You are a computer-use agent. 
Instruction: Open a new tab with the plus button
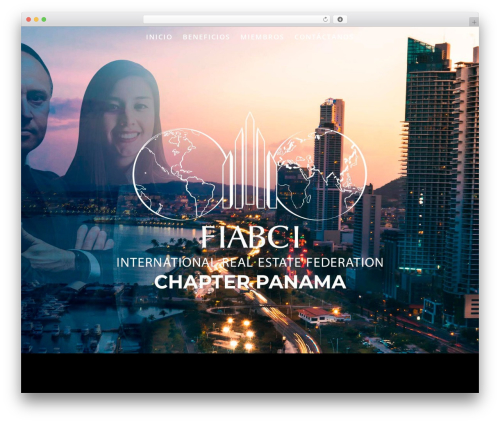click(474, 22)
